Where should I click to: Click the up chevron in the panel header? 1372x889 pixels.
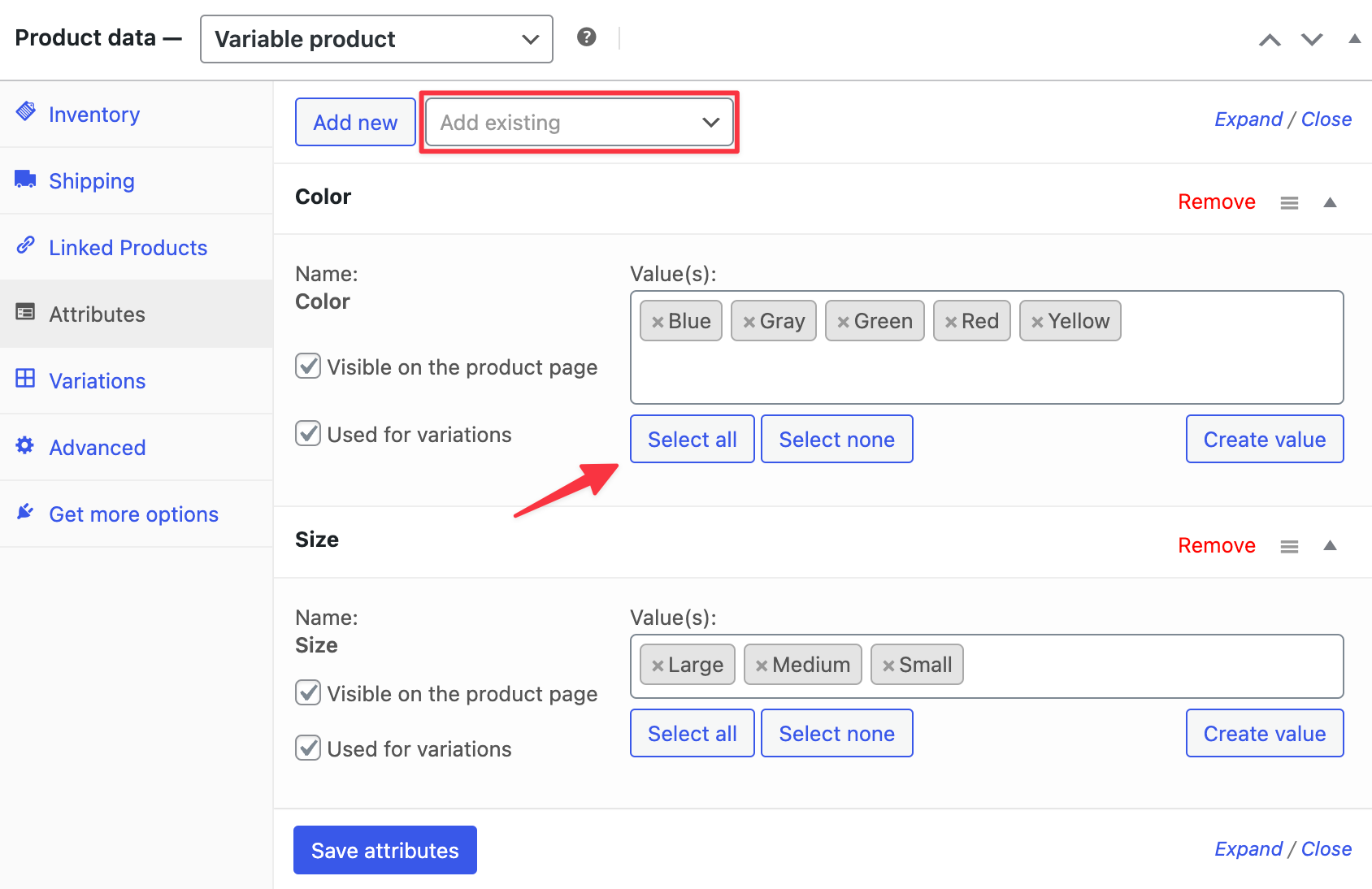point(1270,39)
